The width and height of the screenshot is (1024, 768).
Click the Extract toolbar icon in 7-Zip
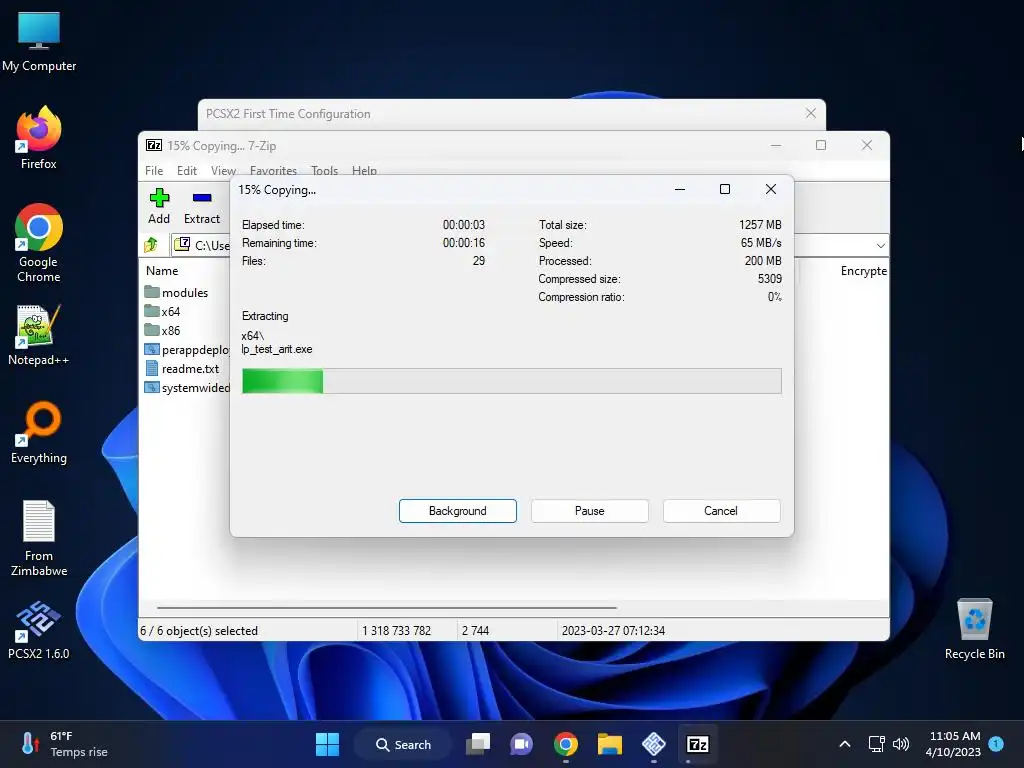tap(202, 206)
